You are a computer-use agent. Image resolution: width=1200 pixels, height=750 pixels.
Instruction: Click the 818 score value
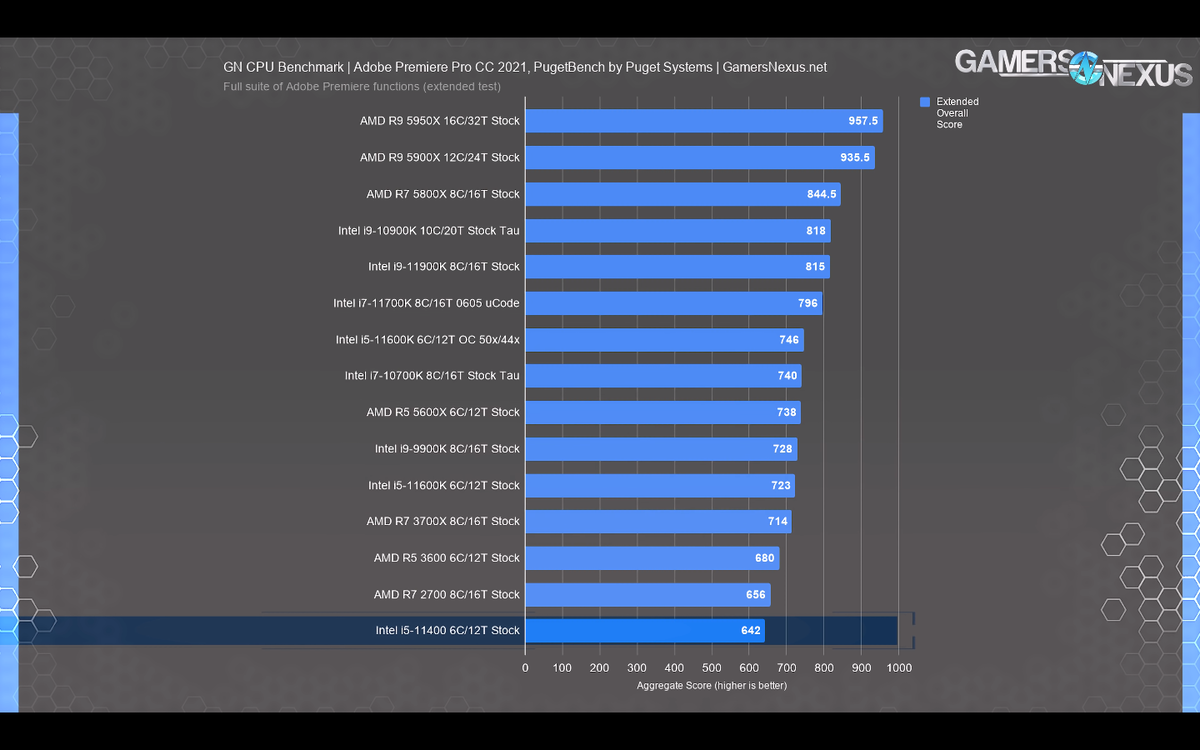tap(816, 231)
